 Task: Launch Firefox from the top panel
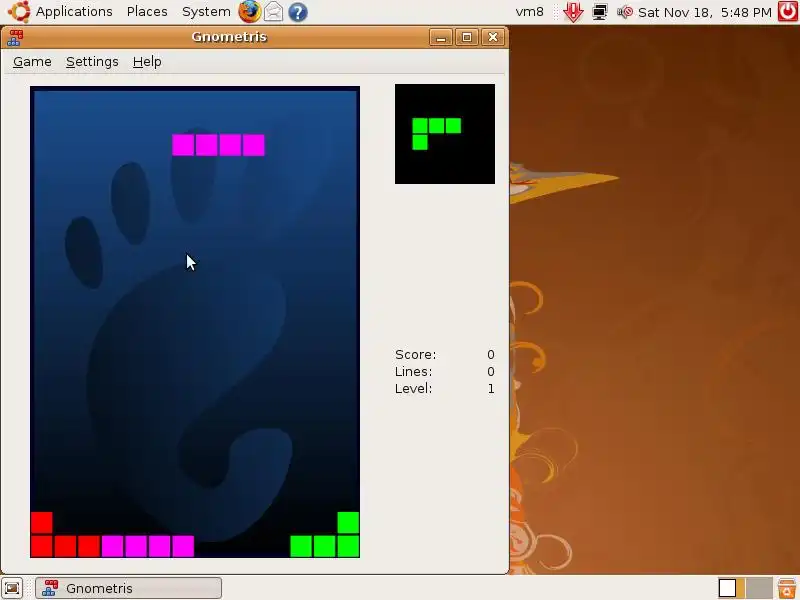249,12
